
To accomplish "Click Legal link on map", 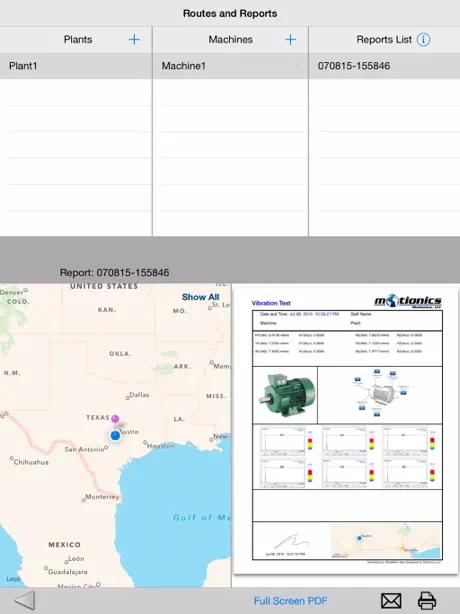I will point(13,579).
